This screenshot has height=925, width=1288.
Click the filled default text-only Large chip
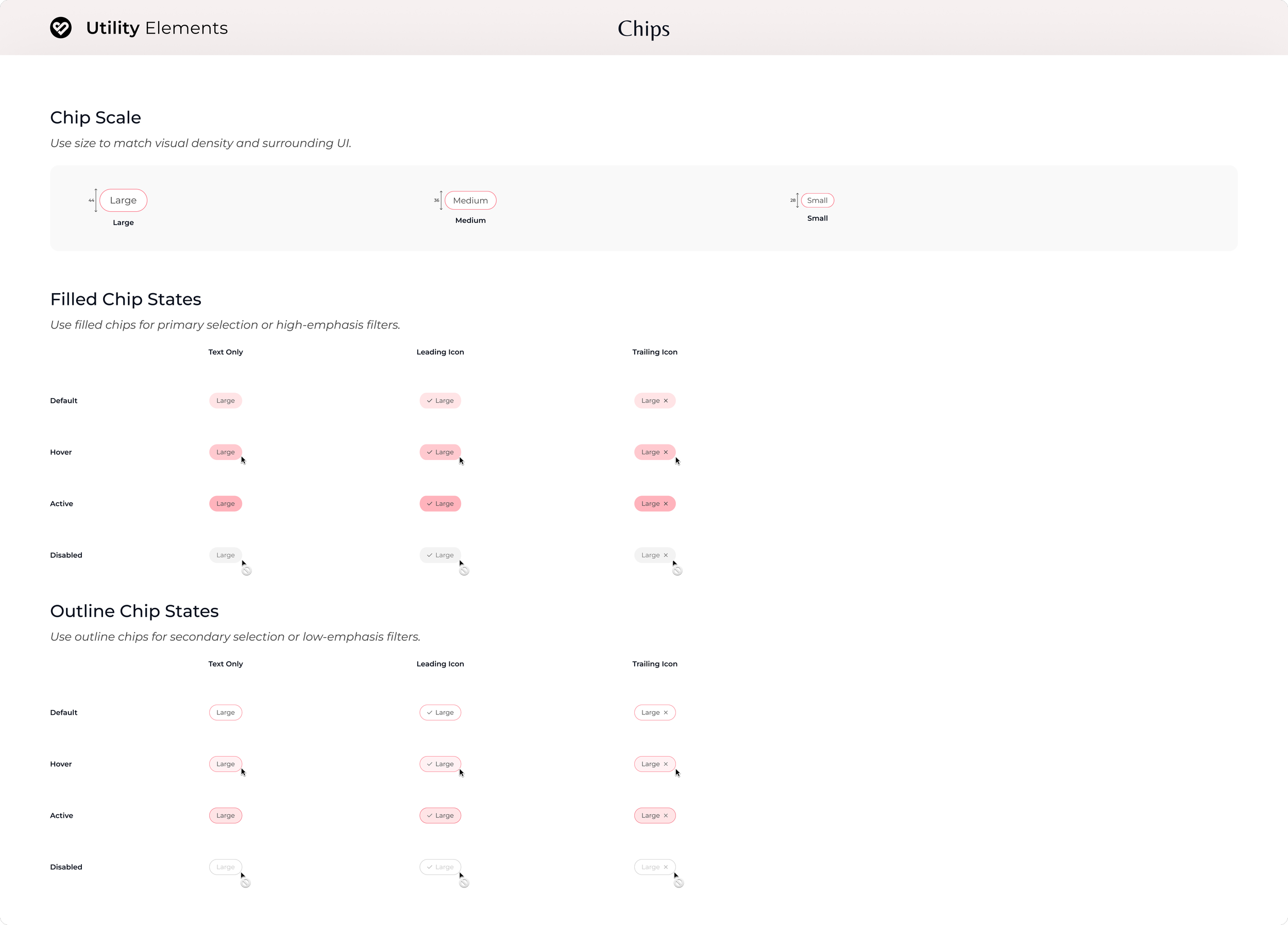pyautogui.click(x=226, y=401)
